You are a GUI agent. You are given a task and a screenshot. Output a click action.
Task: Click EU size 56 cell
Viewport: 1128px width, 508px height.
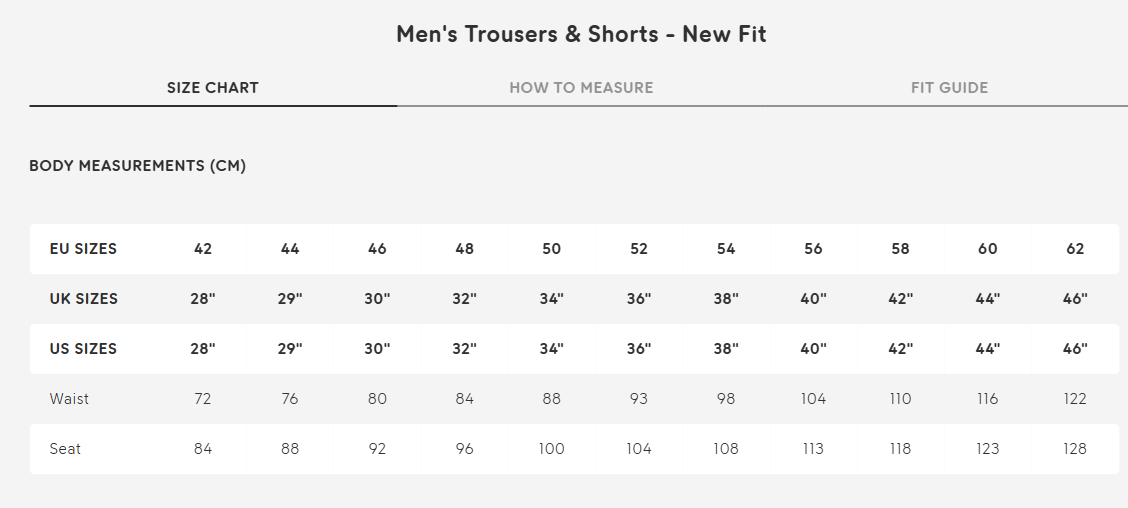[813, 249]
